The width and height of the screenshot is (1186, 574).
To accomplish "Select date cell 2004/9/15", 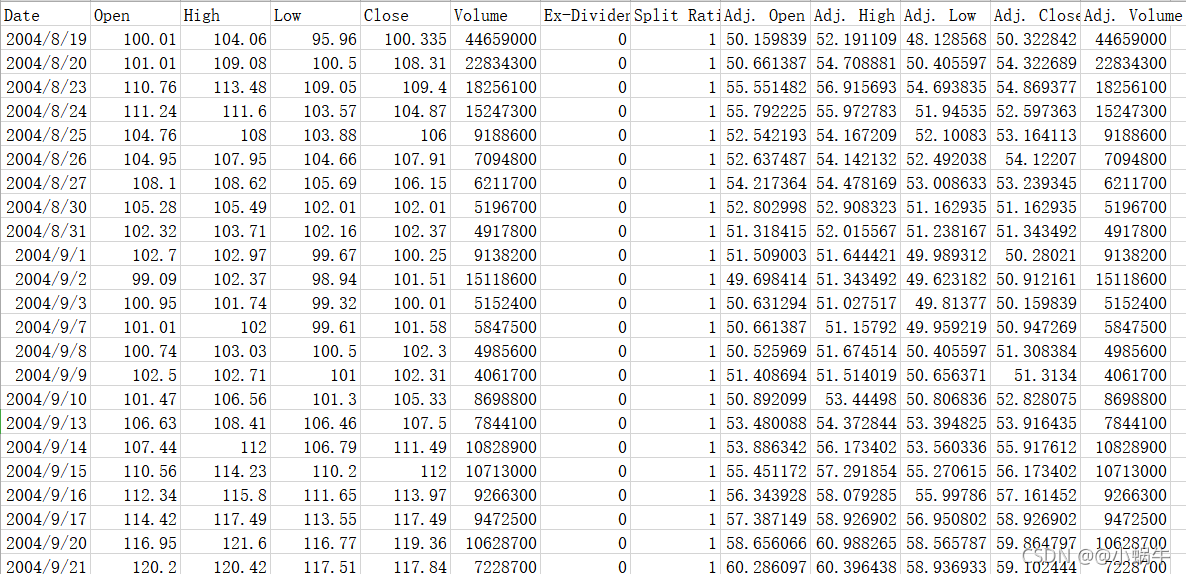I will click(x=46, y=471).
